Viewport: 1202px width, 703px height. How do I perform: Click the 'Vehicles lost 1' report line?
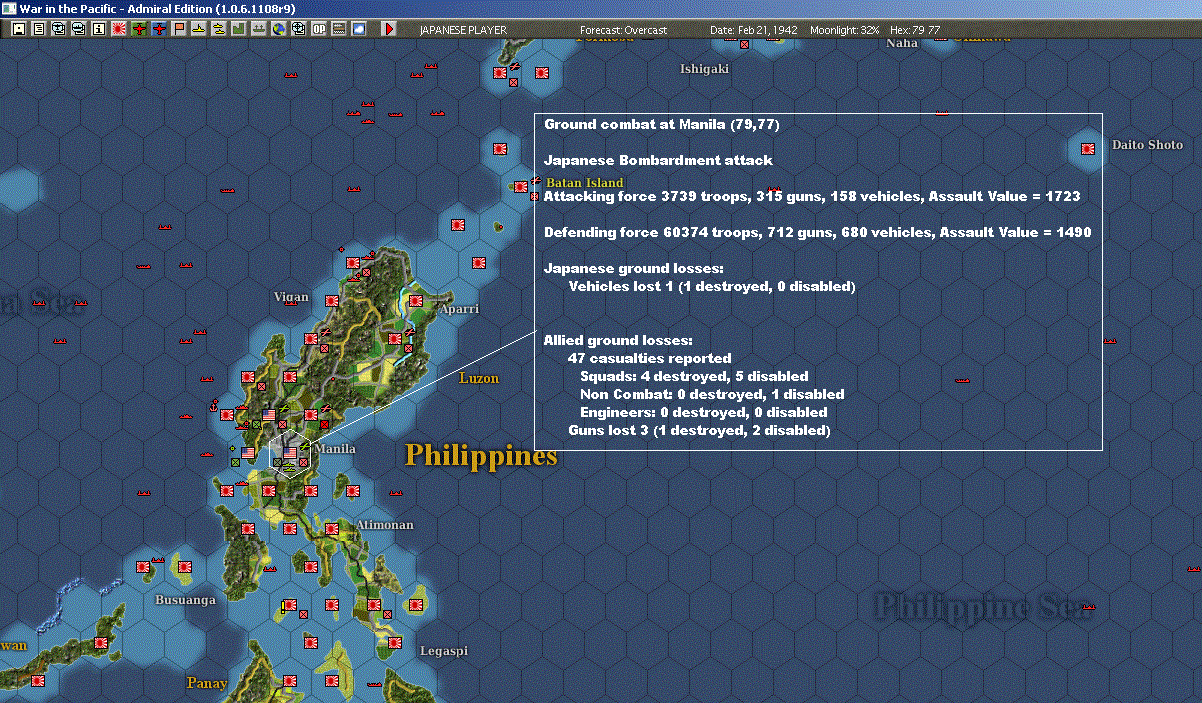tap(712, 286)
